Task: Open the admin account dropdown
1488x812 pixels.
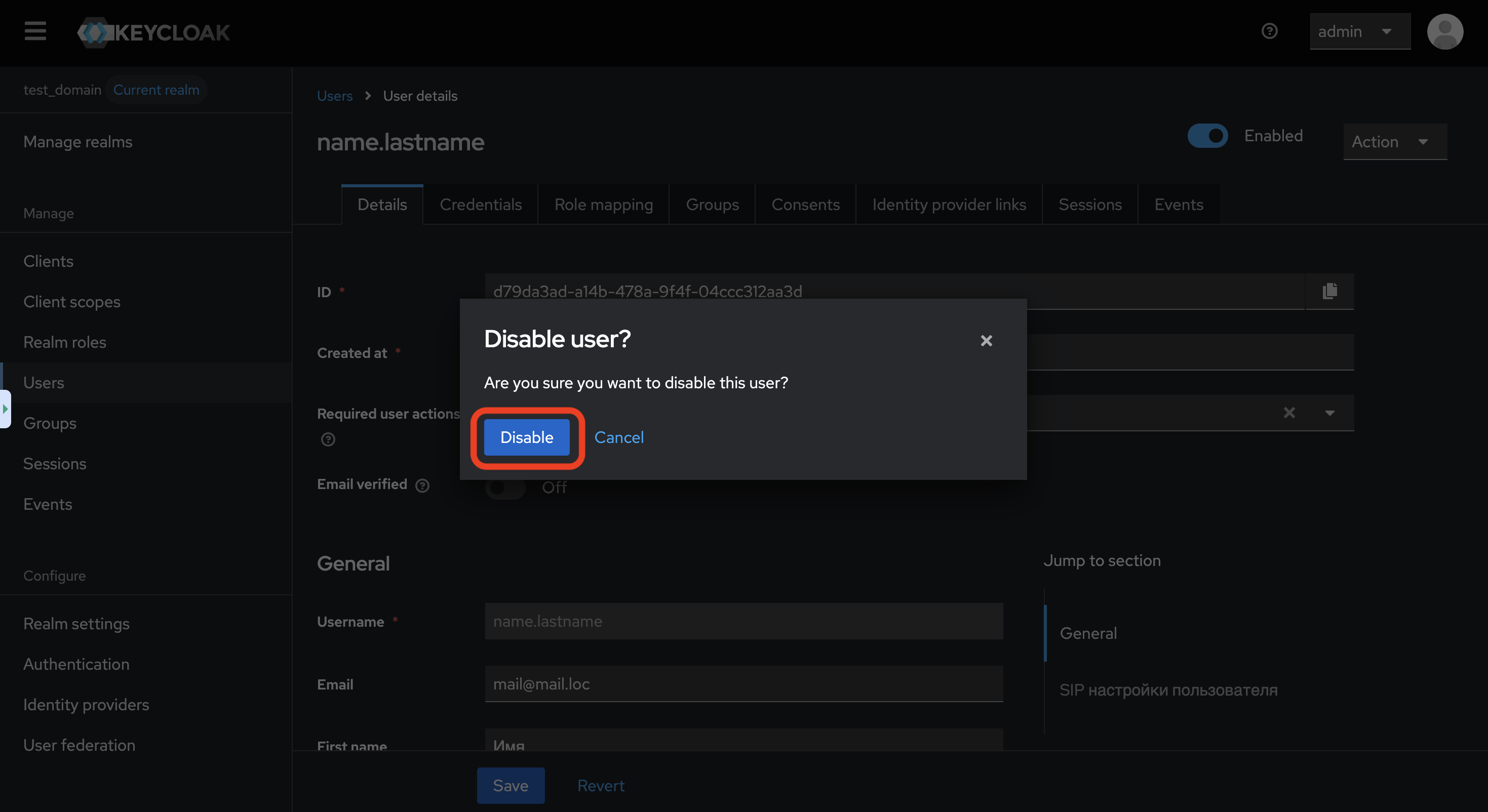Action: 1359,31
